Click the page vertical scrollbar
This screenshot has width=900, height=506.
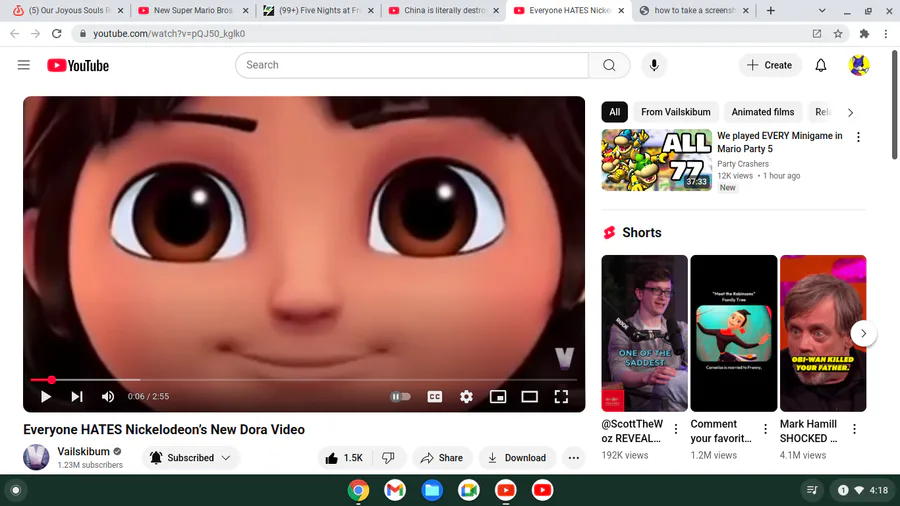[x=894, y=105]
